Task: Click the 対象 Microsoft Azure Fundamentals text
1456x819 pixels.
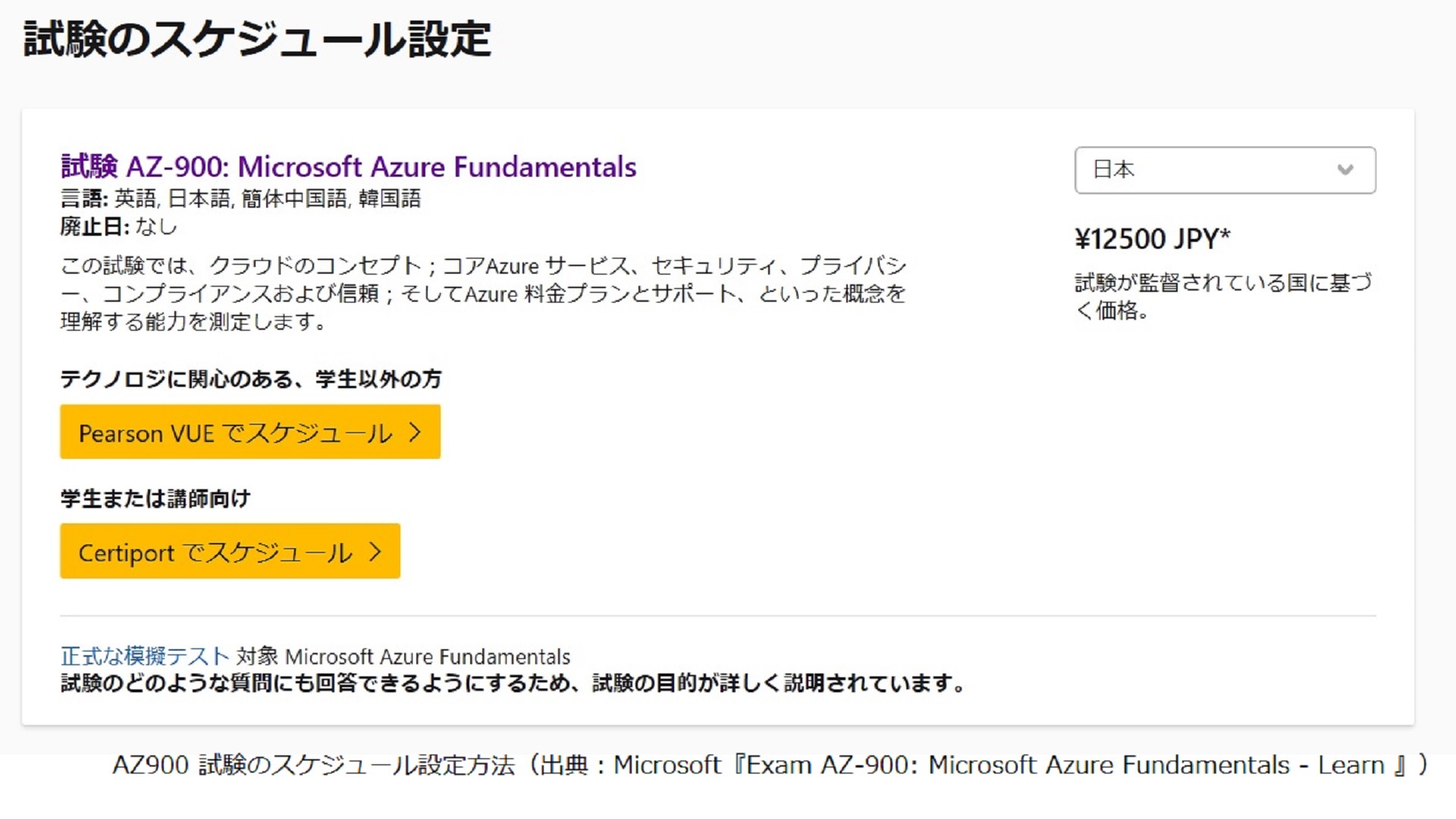Action: [403, 656]
